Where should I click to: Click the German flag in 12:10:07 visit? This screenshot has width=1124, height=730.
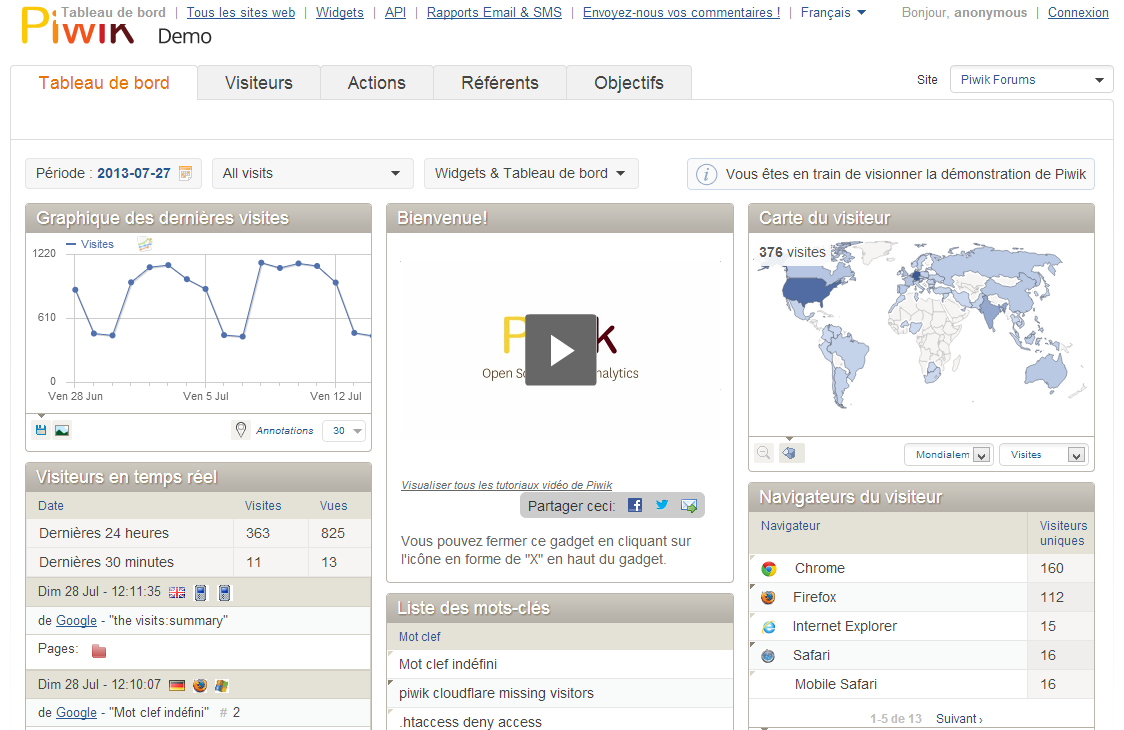177,685
